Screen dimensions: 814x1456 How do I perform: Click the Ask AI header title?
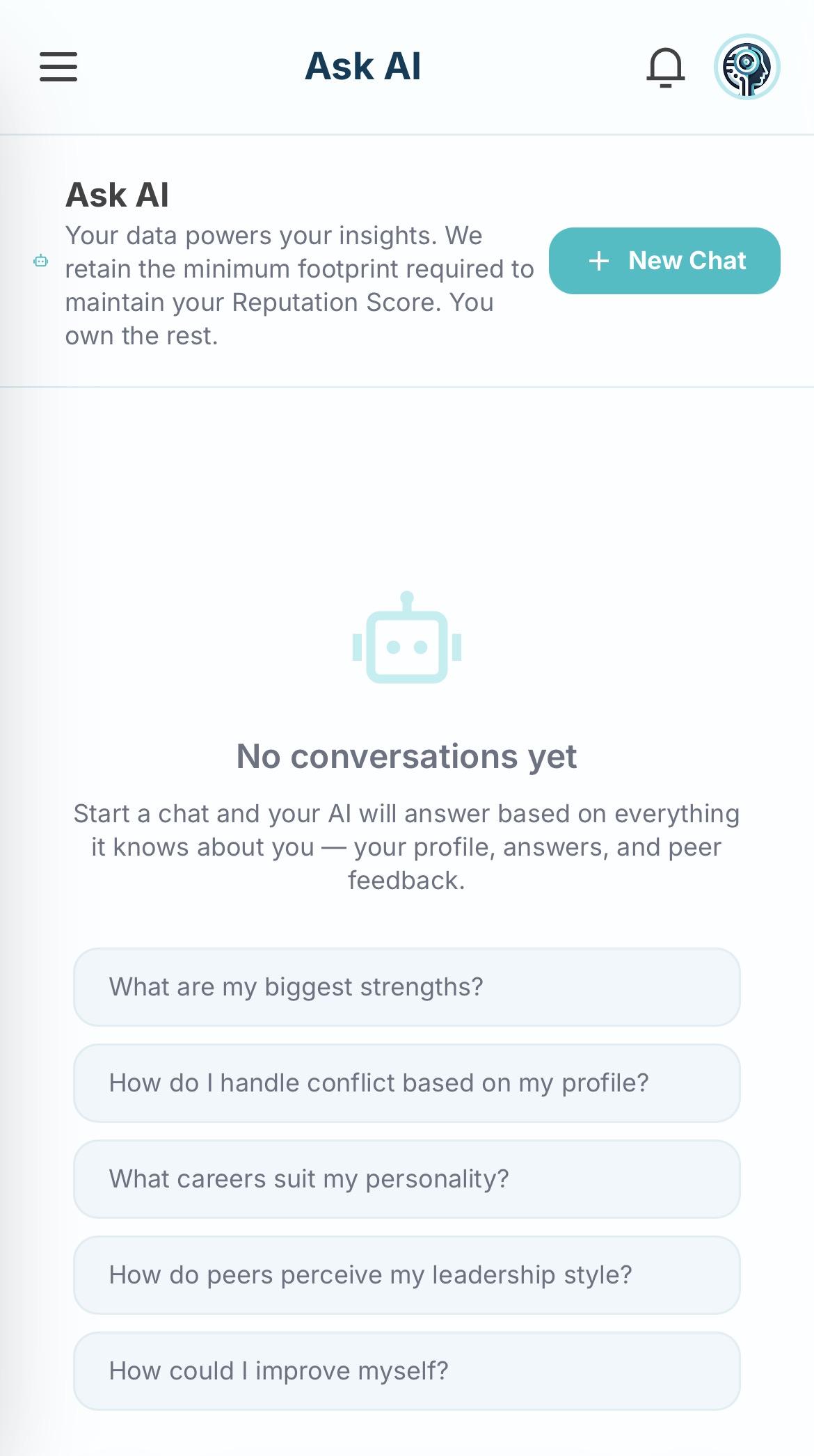click(363, 66)
